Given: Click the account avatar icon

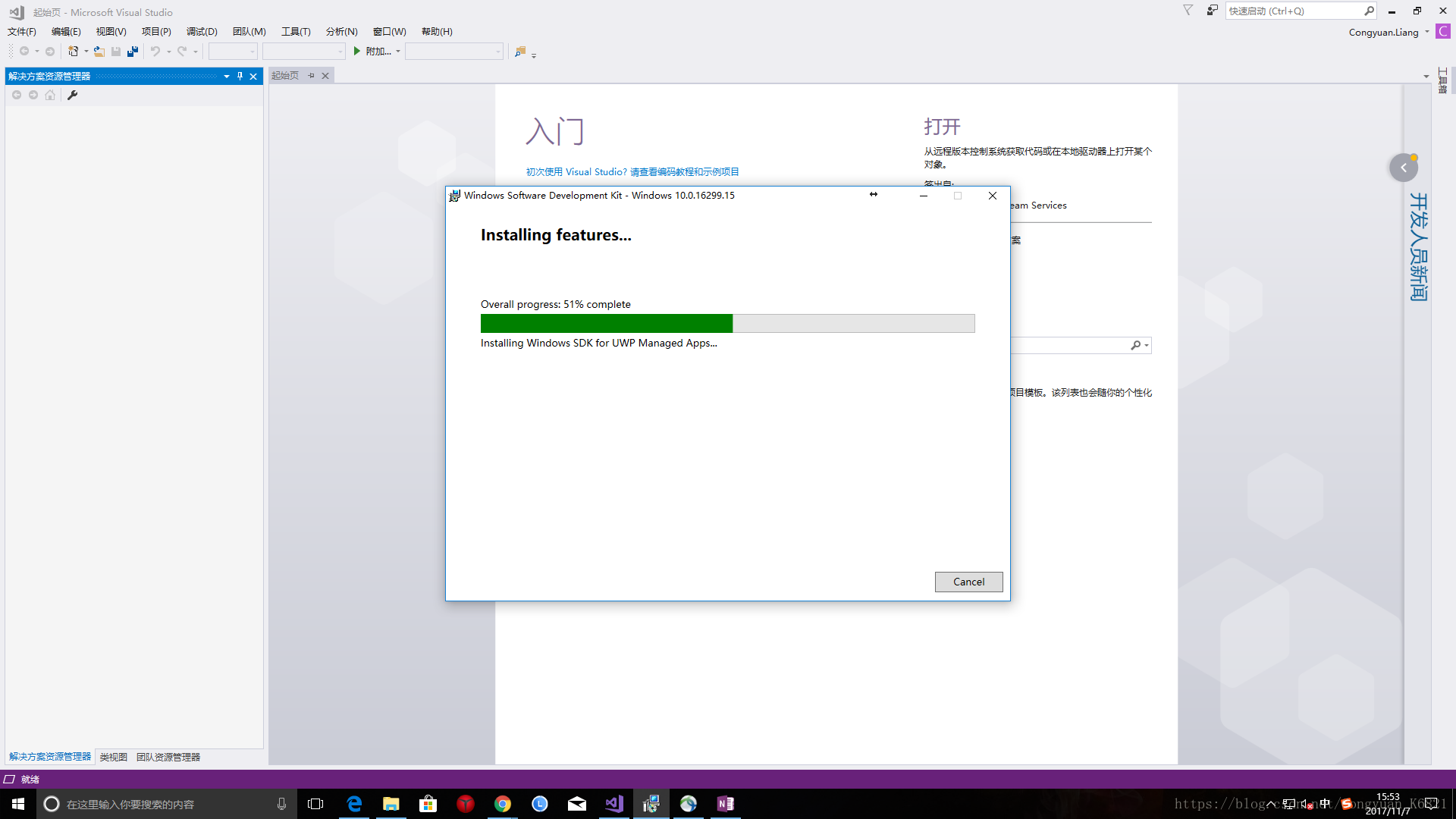Looking at the screenshot, I should [x=1443, y=31].
